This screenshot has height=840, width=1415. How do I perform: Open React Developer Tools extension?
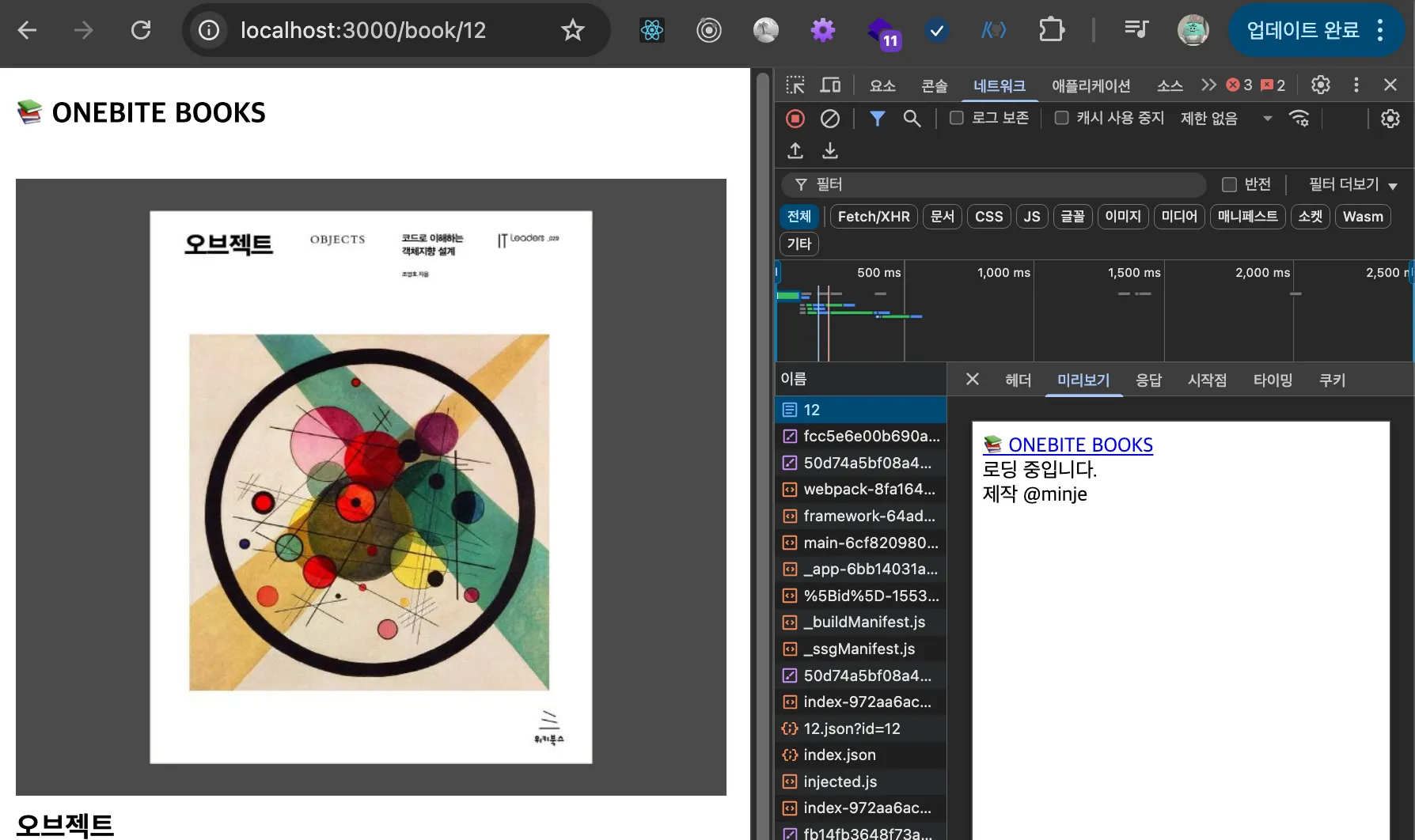coord(652,30)
